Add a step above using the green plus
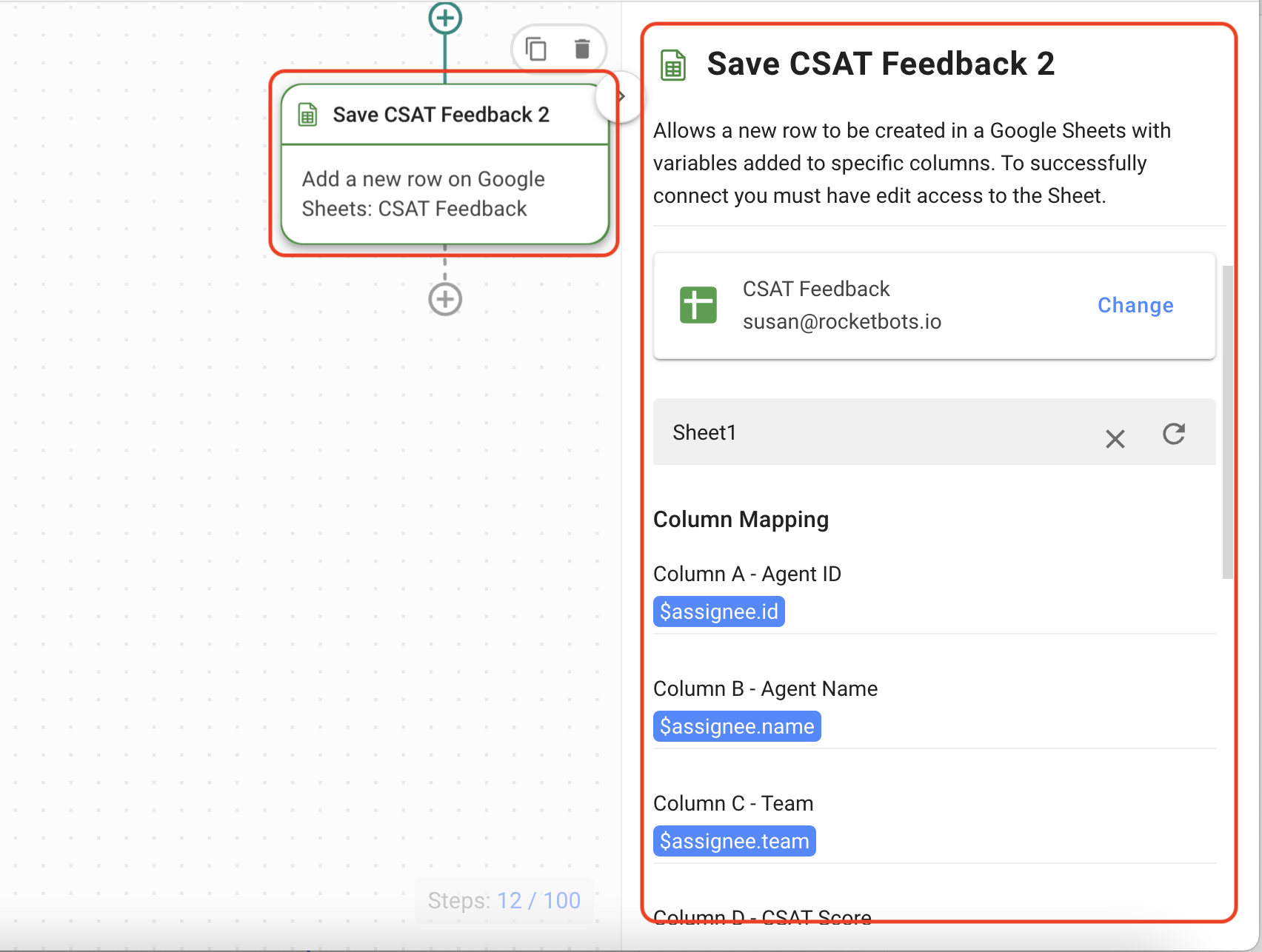This screenshot has width=1262, height=952. (x=445, y=18)
